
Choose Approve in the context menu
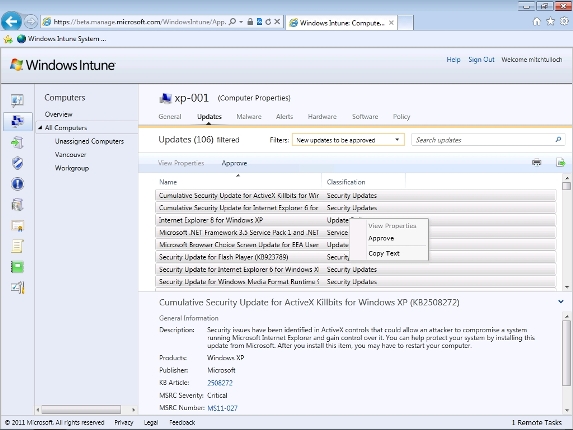[381, 238]
